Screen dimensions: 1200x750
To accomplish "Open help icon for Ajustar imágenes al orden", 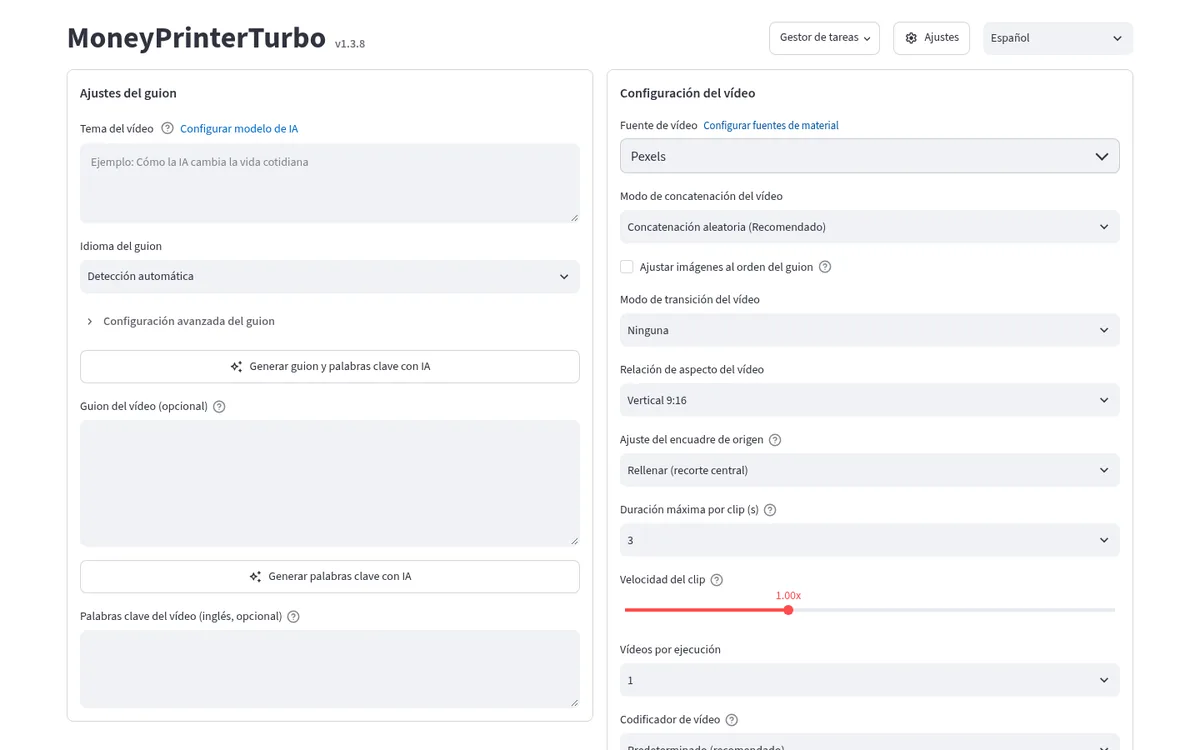I will 825,267.
